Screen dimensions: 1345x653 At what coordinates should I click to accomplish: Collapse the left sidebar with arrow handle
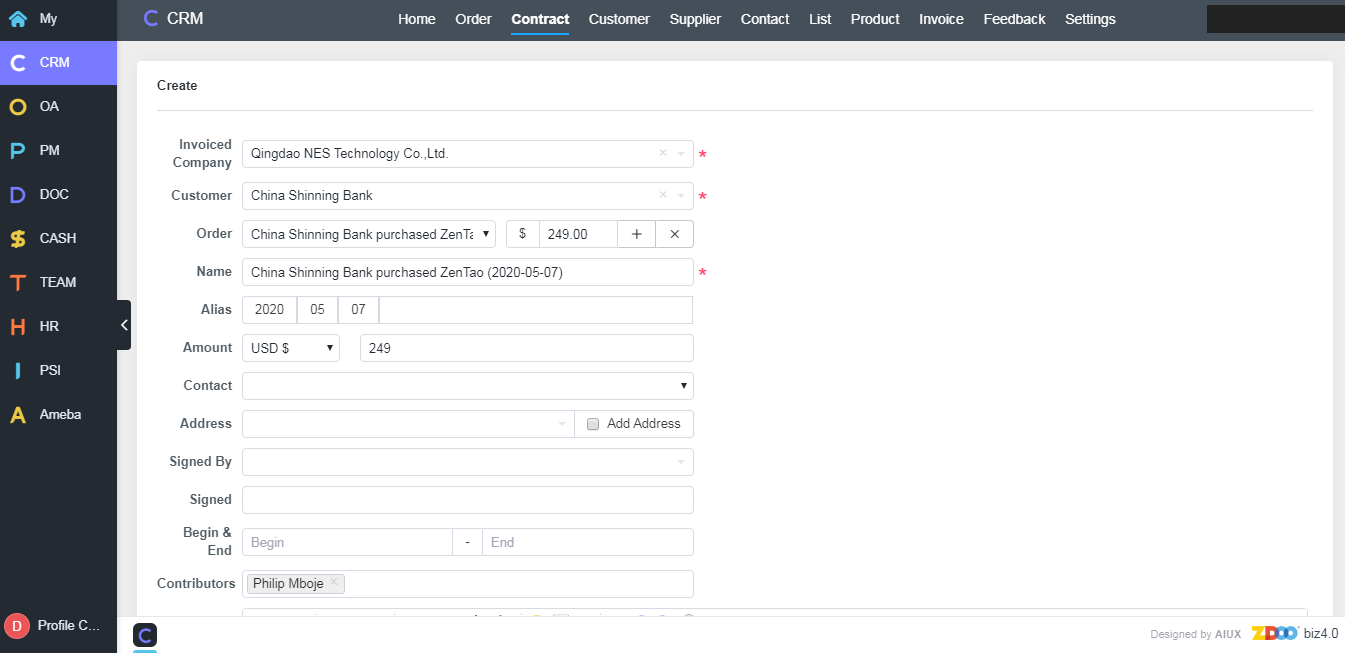tap(124, 325)
